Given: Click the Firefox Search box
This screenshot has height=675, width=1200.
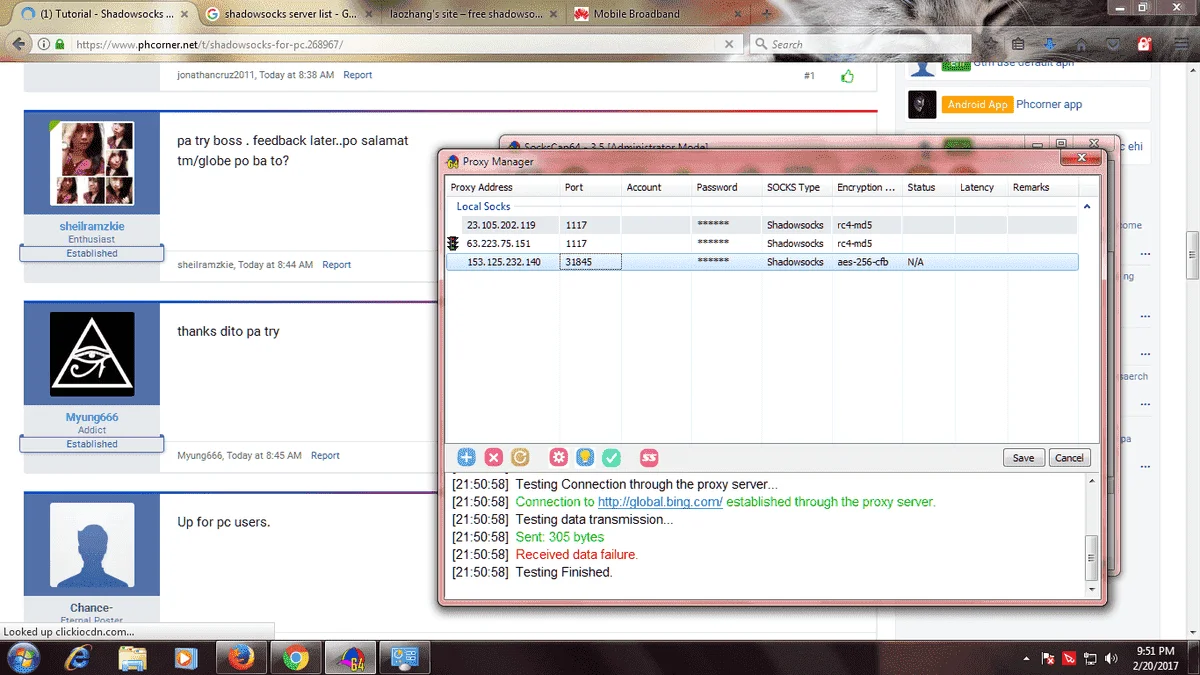Looking at the screenshot, I should click(x=860, y=44).
